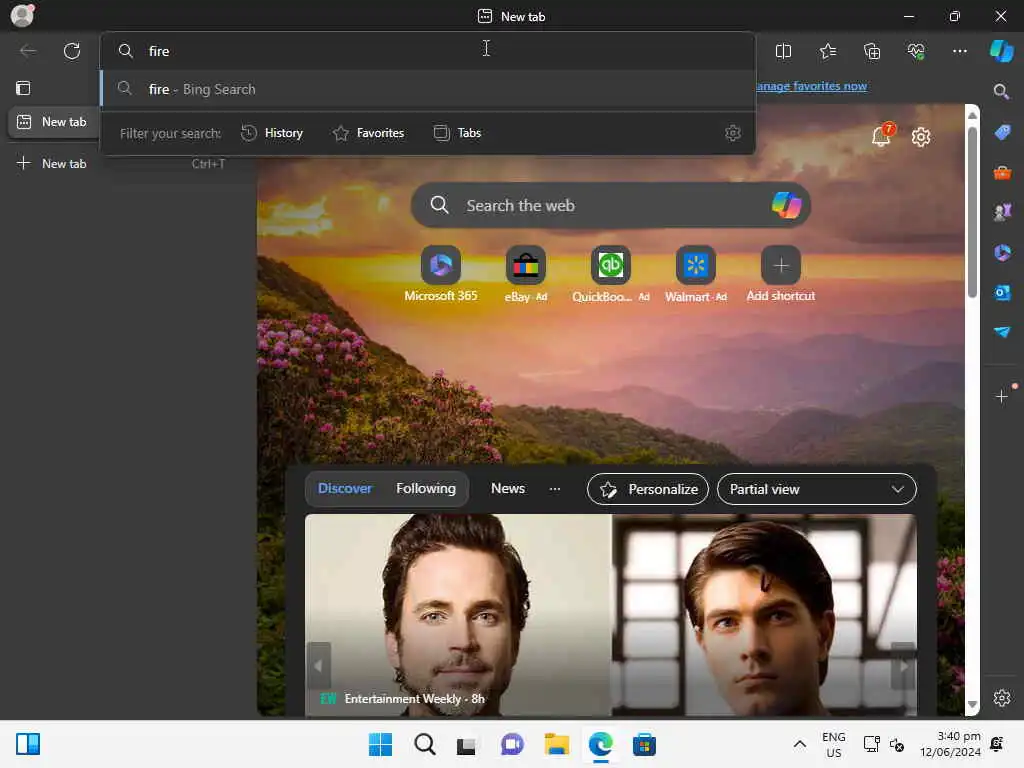The image size is (1024, 768).
Task: Open Browser essentials heart icon
Action: (x=916, y=51)
